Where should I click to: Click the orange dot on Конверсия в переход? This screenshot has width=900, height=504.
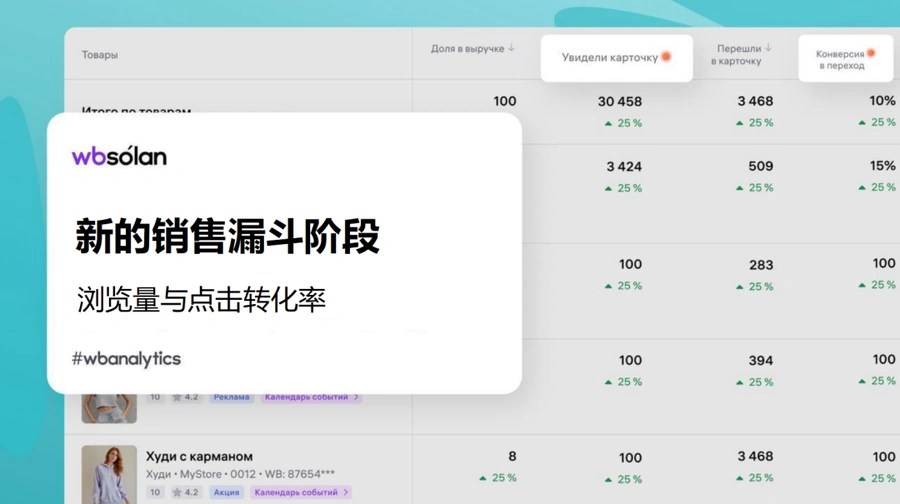click(871, 53)
